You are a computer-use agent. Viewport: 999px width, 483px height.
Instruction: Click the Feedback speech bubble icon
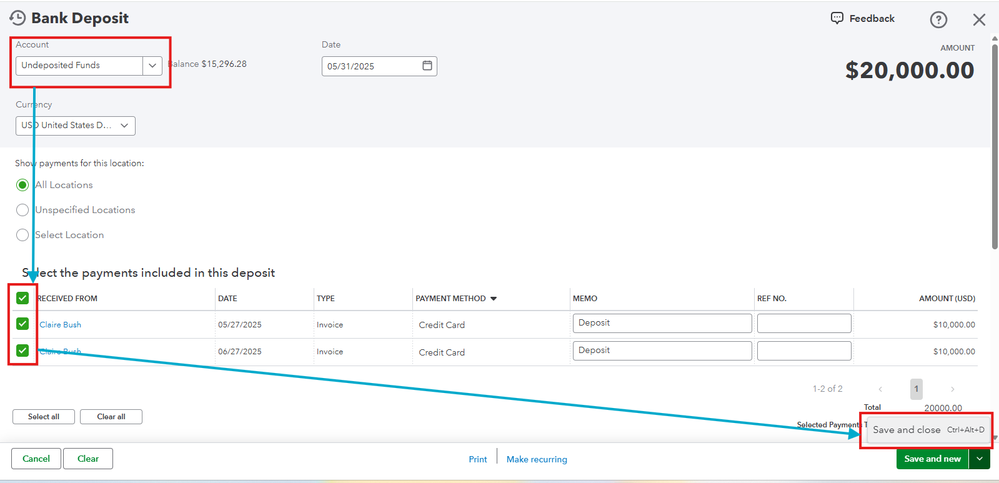(x=837, y=18)
